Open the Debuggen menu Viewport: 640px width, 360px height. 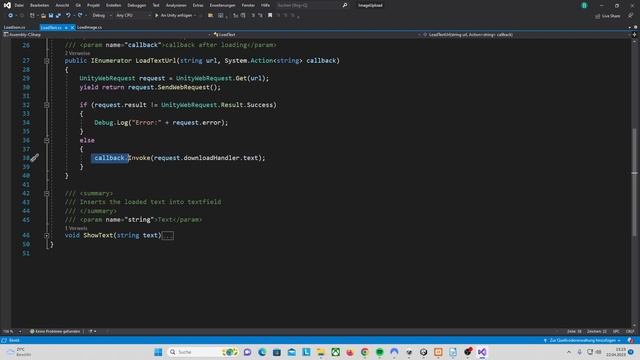tap(137, 5)
